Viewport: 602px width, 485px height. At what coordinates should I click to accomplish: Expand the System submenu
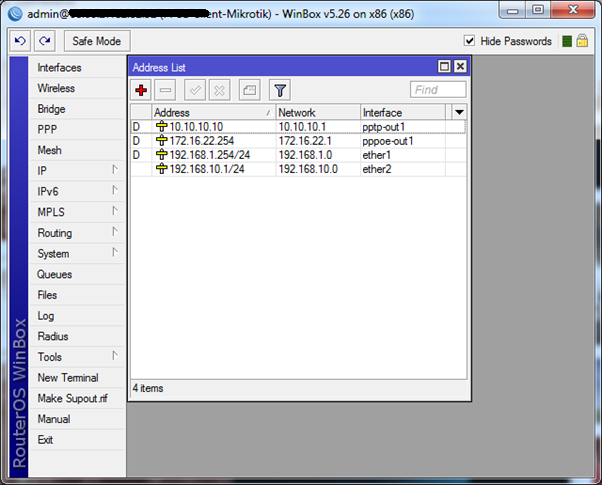(x=115, y=252)
